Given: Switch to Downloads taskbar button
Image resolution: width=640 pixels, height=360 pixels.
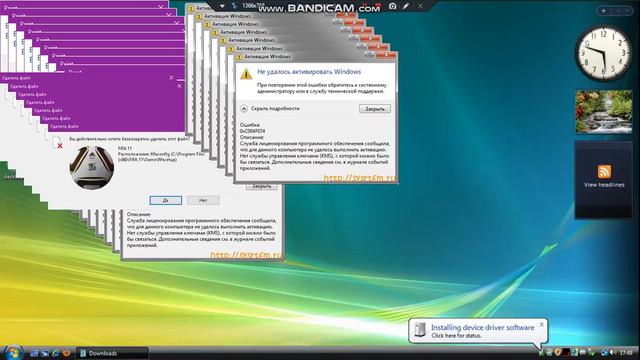Looking at the screenshot, I should (x=112, y=353).
